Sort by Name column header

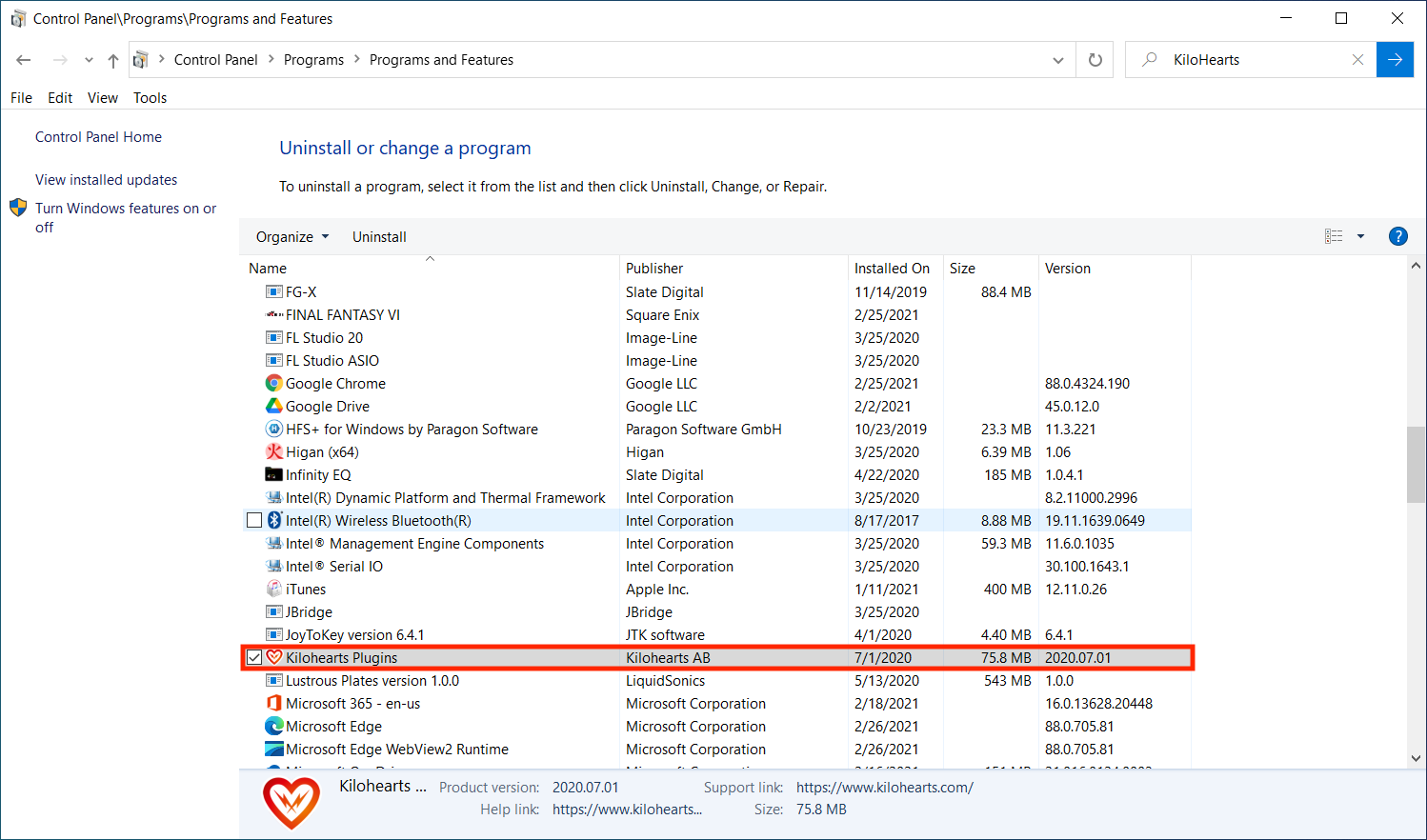tap(430, 269)
